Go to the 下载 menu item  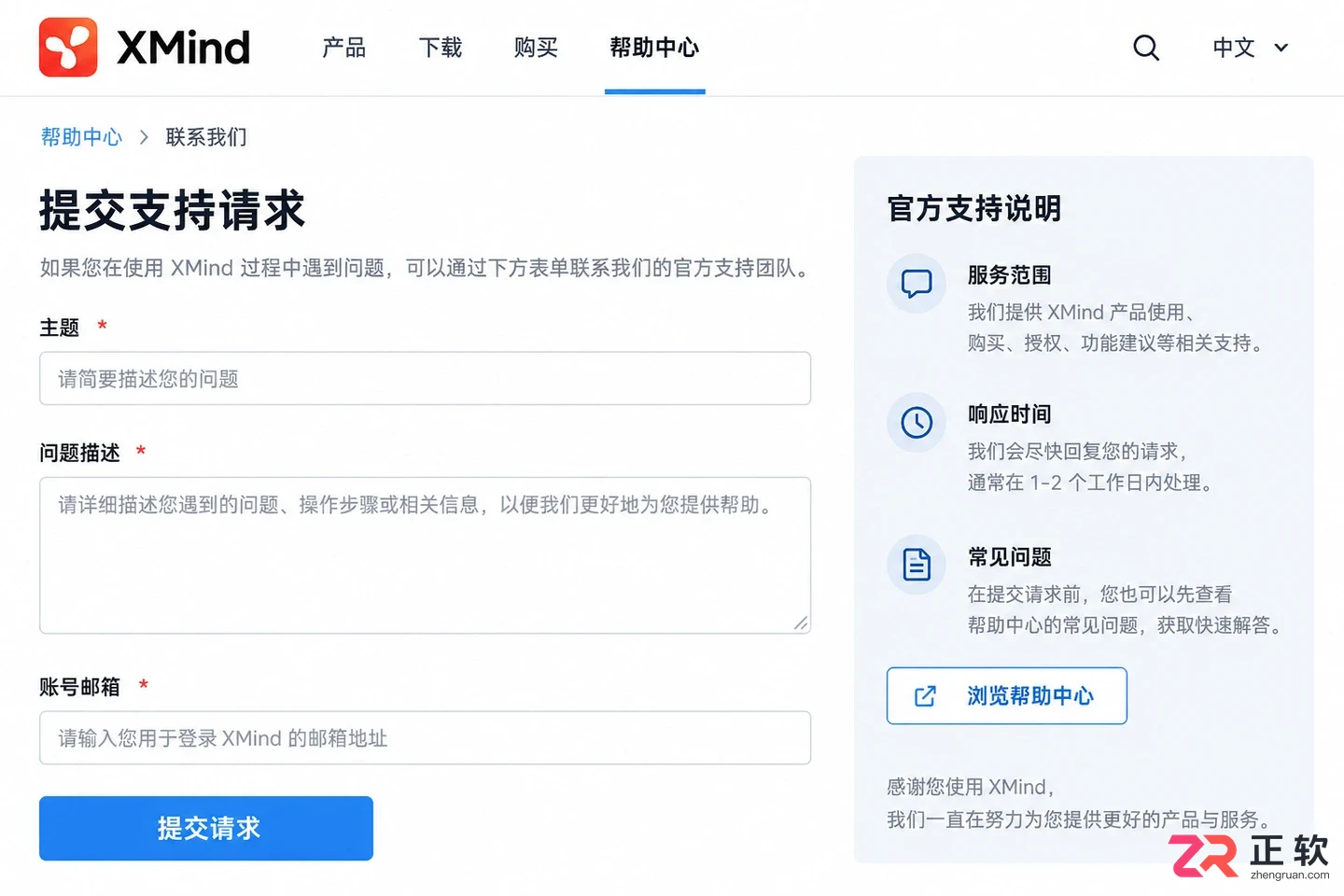[x=441, y=48]
